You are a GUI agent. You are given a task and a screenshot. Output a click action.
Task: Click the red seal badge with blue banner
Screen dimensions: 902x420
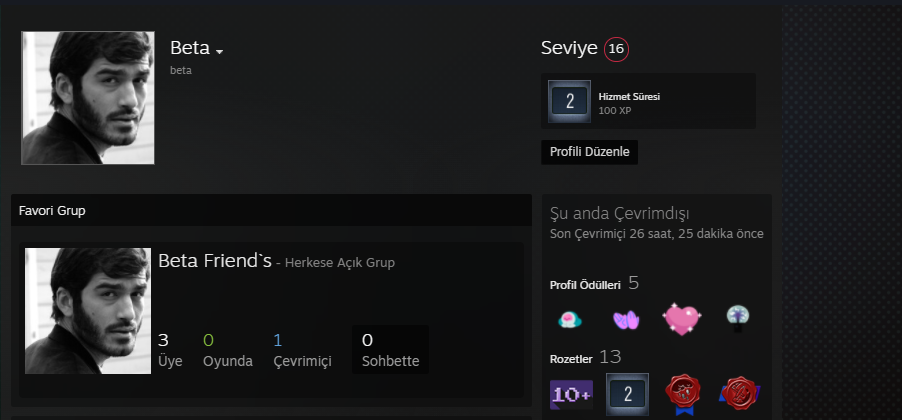coord(739,394)
